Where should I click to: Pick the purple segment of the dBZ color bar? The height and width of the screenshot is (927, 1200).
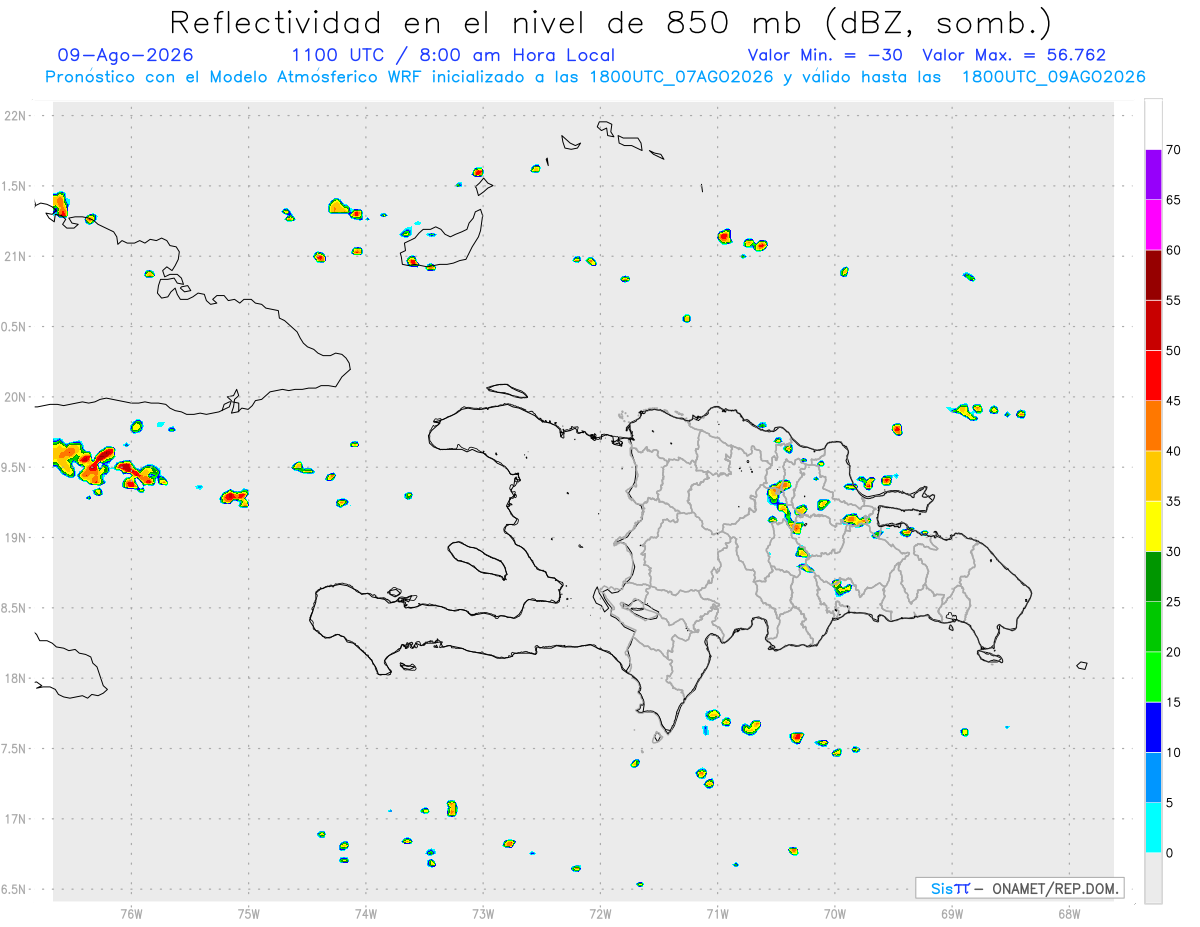(1153, 175)
